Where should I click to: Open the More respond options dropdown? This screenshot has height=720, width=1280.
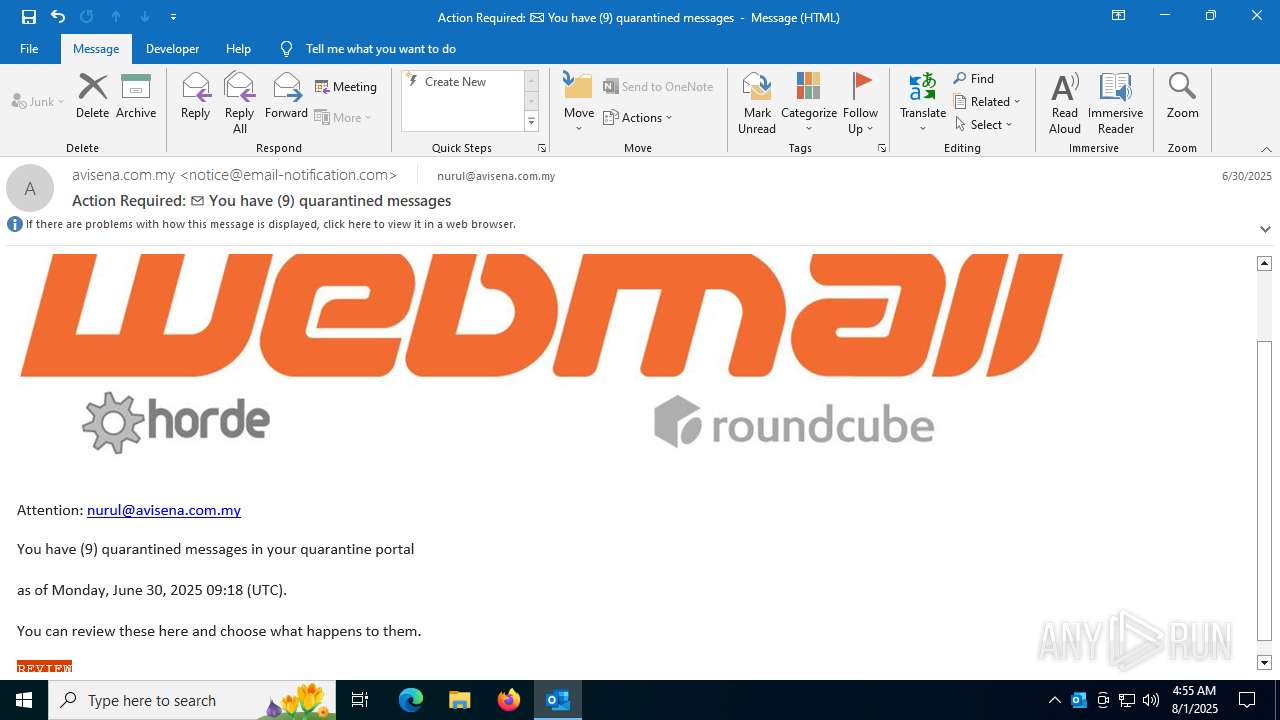click(x=343, y=117)
